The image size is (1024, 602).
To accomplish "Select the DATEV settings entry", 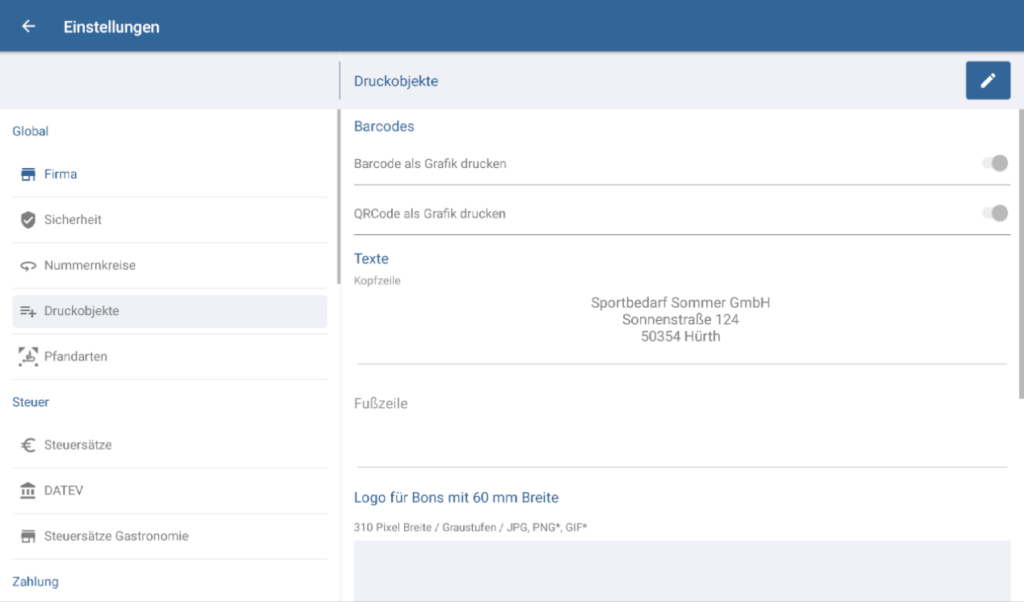I will click(61, 491).
